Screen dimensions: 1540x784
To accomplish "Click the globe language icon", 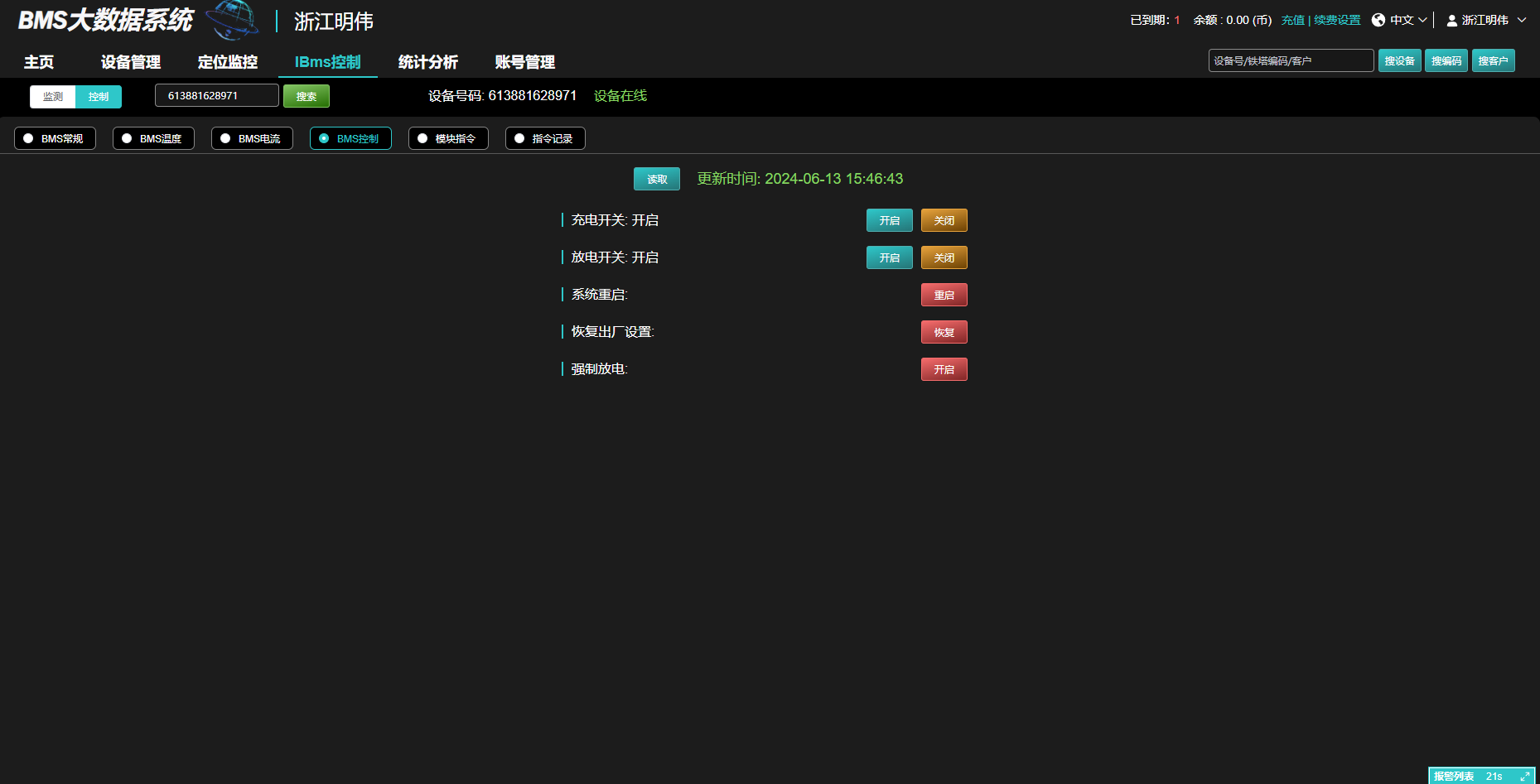I will coord(1378,20).
